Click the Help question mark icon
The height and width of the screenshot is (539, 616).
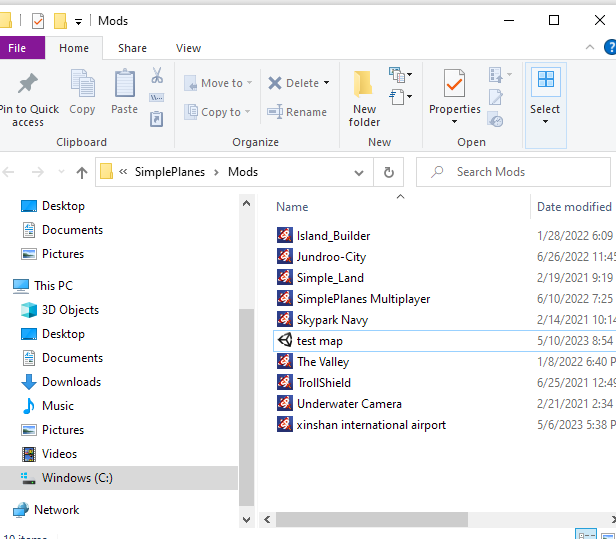610,48
